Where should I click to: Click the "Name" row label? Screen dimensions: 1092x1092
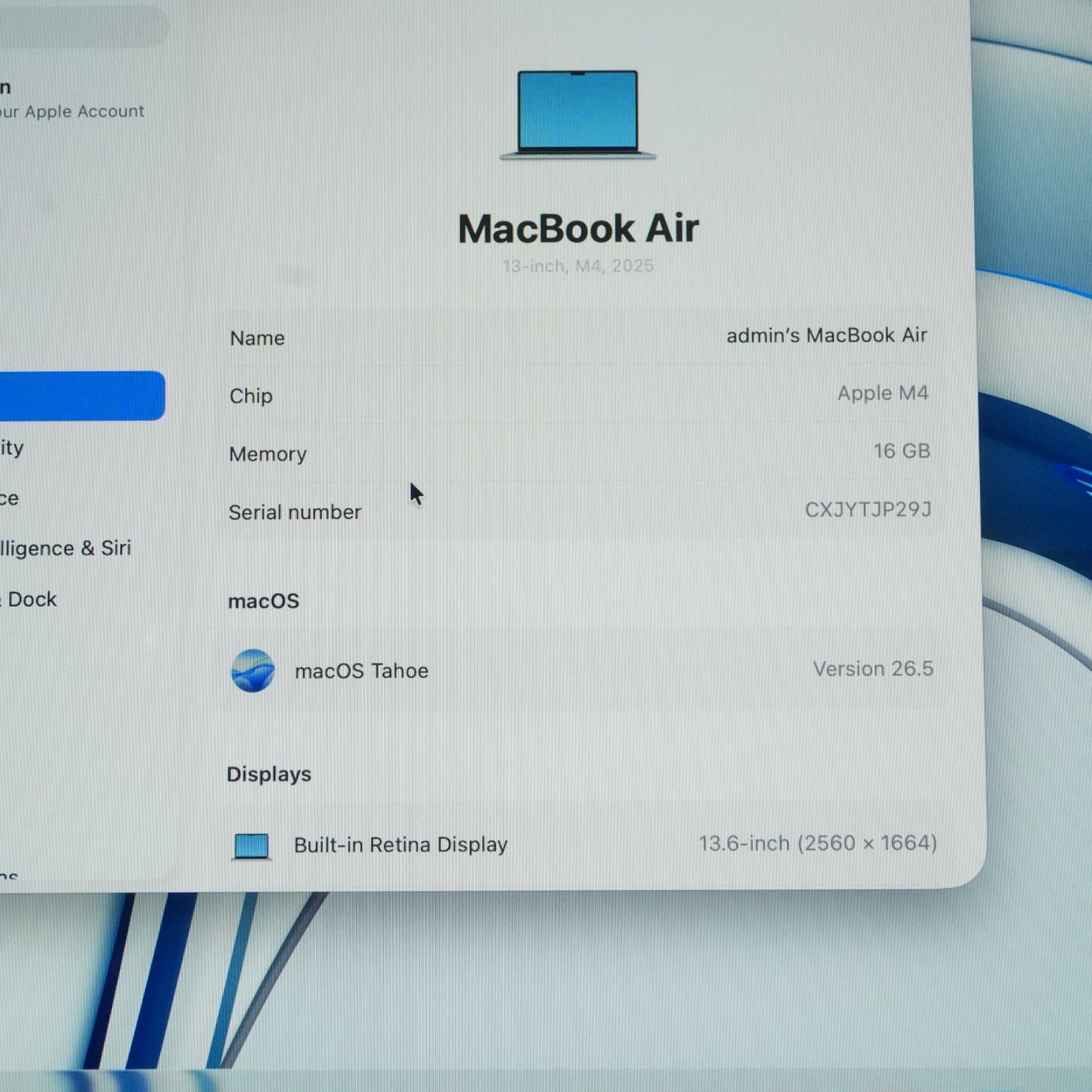[258, 338]
